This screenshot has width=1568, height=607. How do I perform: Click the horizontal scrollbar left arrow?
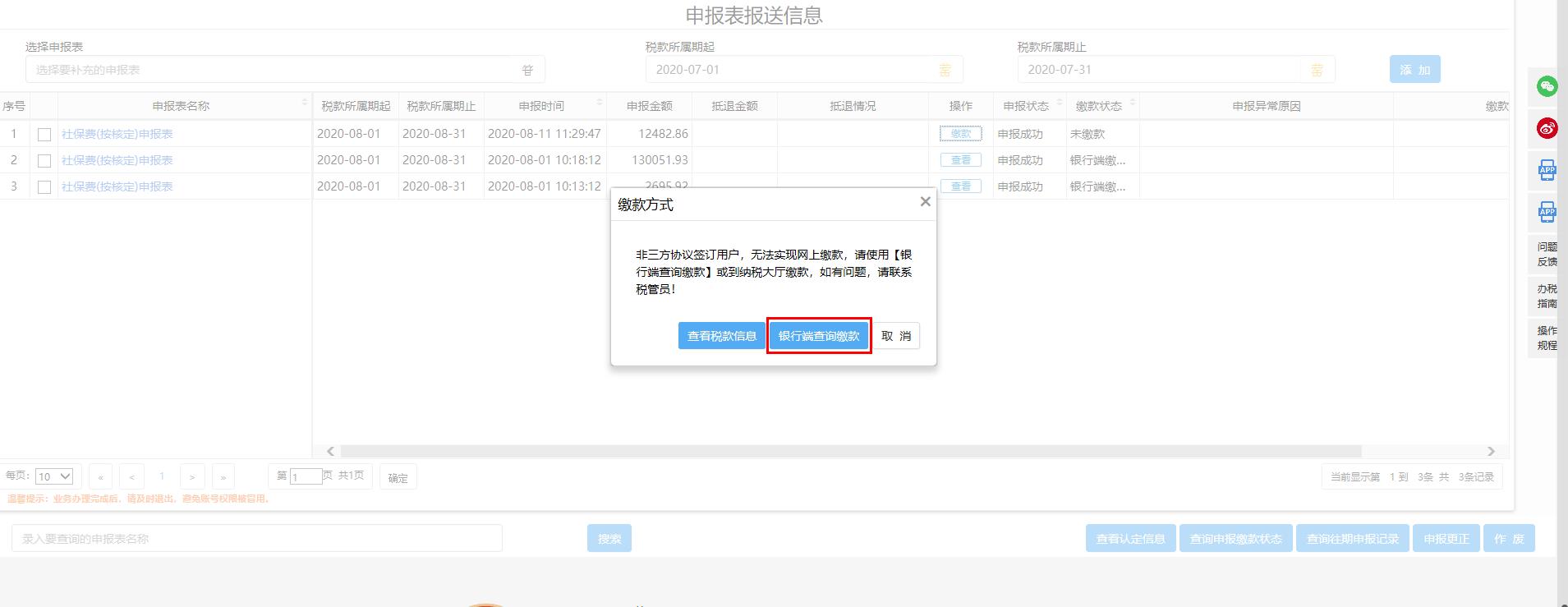330,452
